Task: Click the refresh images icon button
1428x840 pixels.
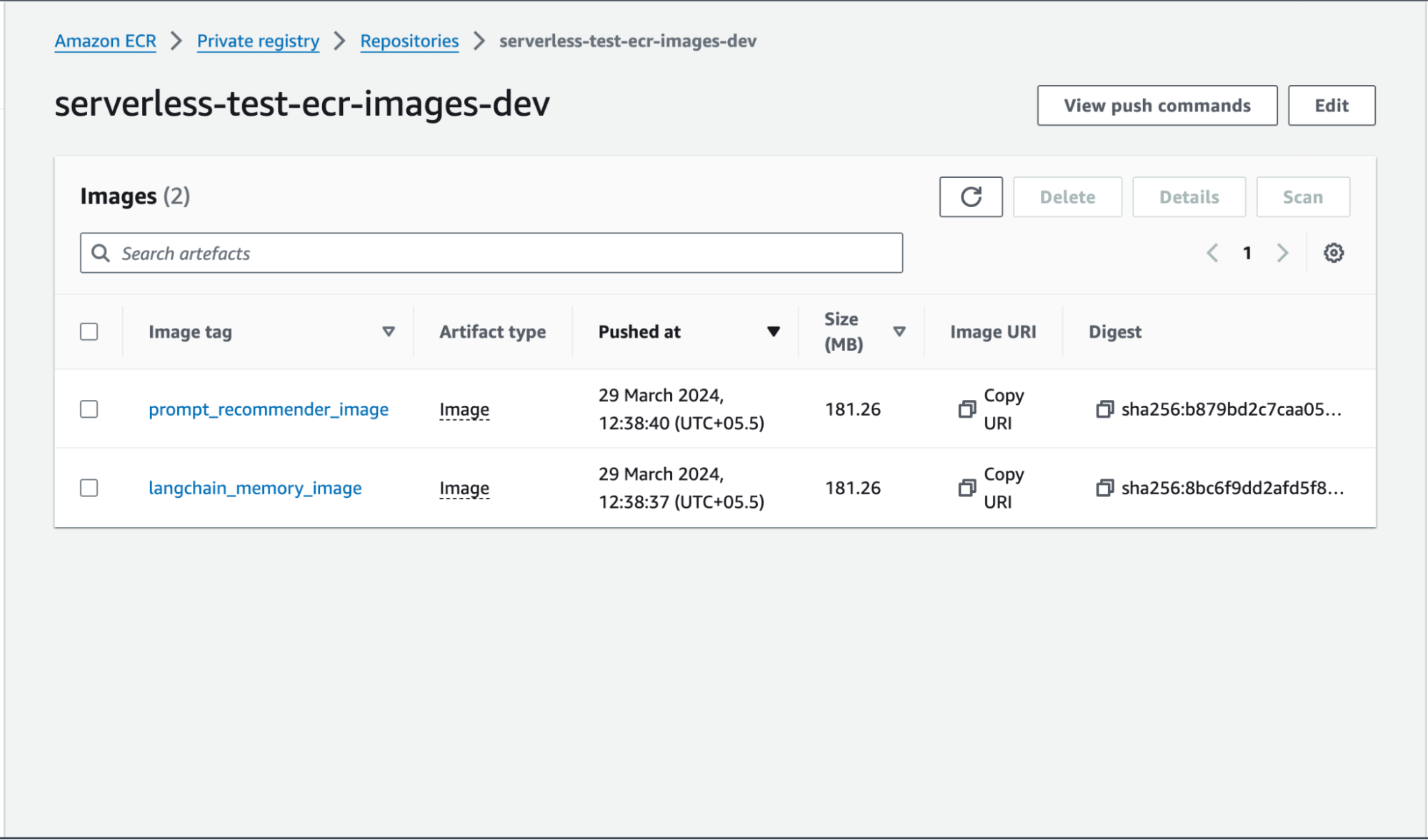Action: [970, 196]
